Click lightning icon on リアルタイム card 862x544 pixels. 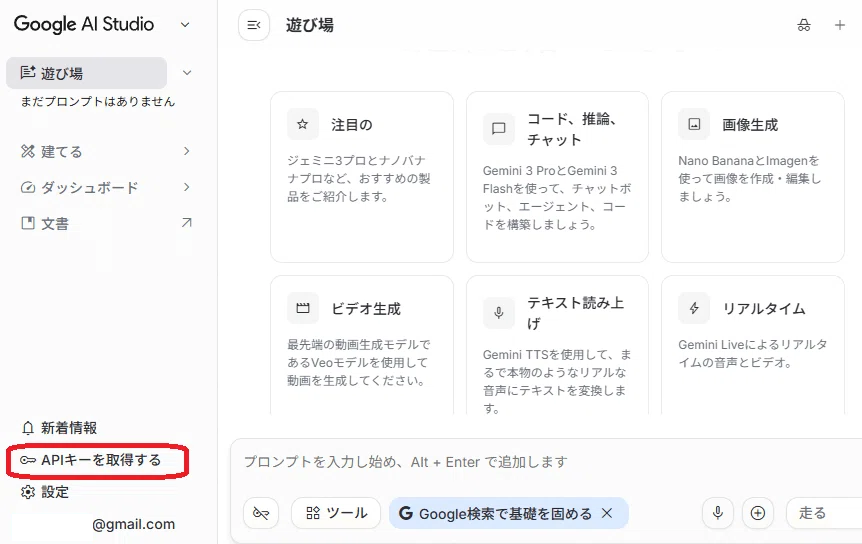pyautogui.click(x=694, y=308)
